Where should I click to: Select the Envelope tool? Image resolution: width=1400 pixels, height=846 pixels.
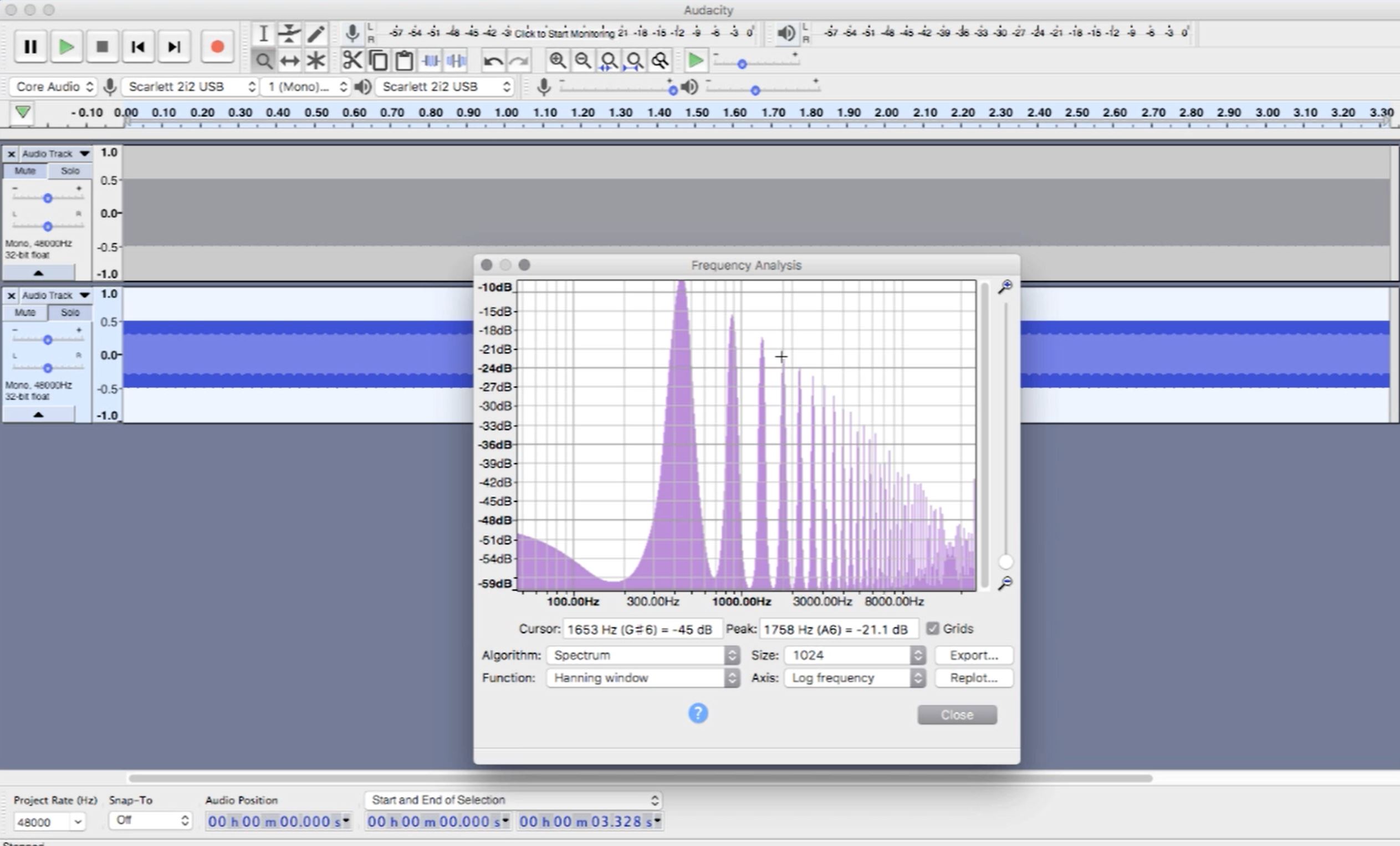(x=290, y=33)
